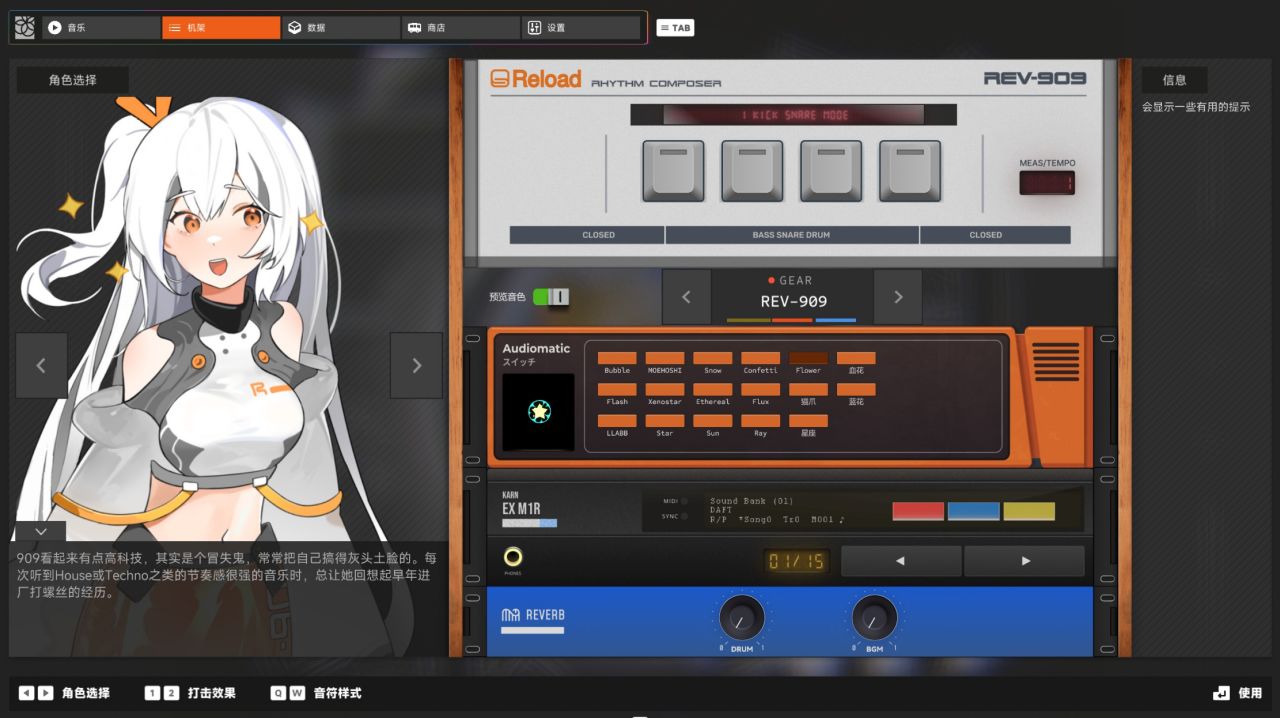
Task: Click the red EX M1R color button
Action: coord(918,511)
